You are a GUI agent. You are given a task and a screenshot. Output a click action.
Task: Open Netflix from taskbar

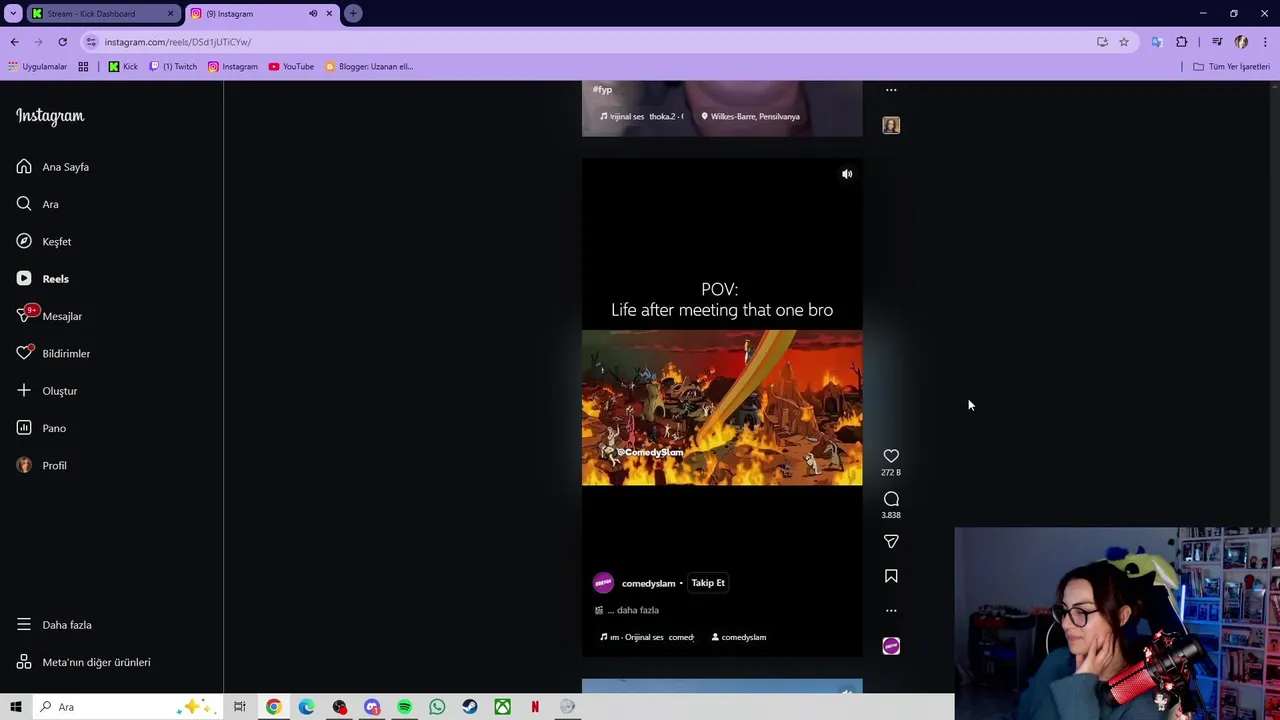point(535,707)
